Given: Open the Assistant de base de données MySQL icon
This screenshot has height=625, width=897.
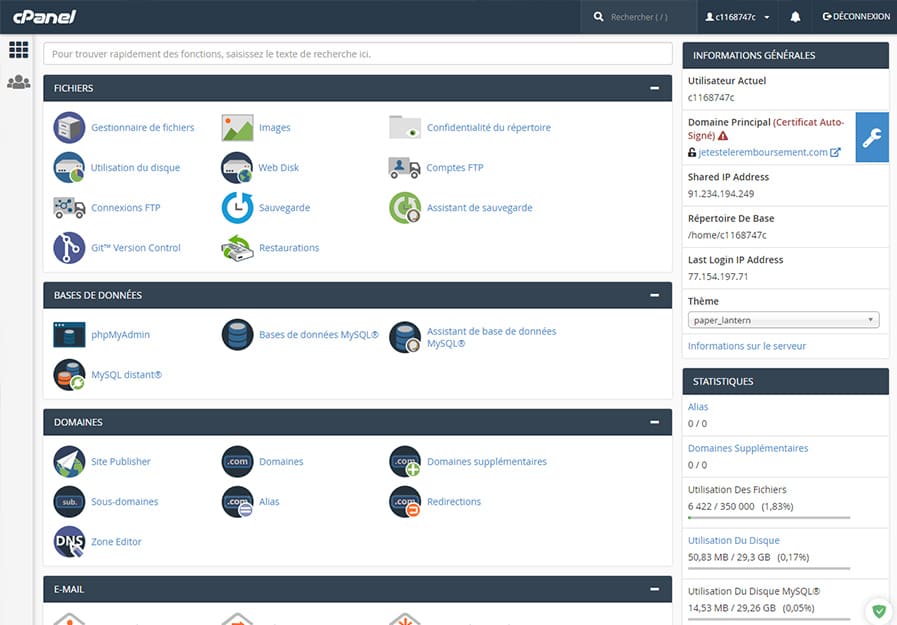Looking at the screenshot, I should (405, 337).
